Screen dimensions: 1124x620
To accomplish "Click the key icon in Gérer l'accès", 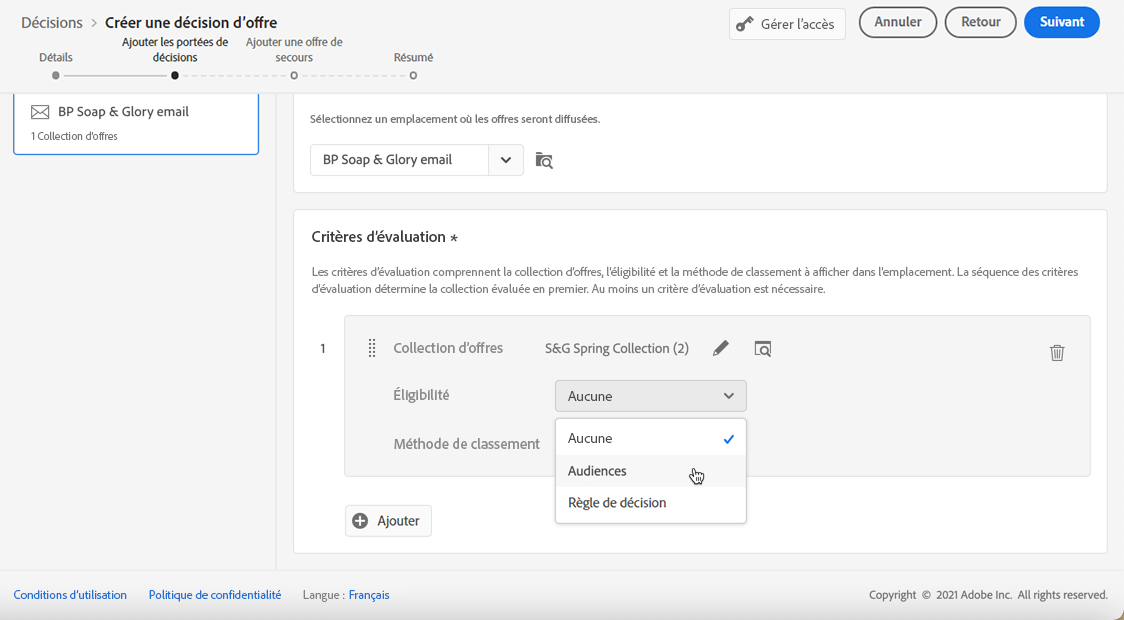I will coord(745,24).
